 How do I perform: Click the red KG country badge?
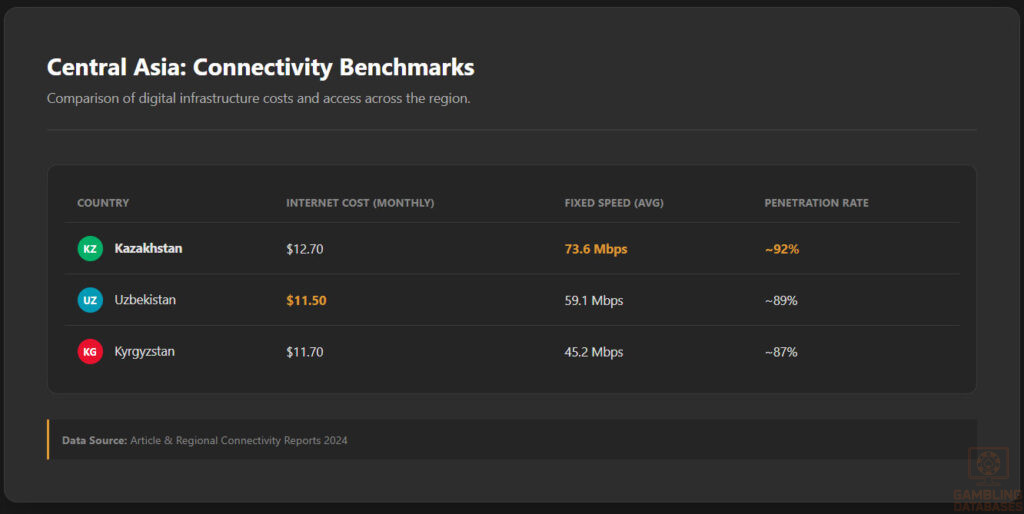pos(90,352)
